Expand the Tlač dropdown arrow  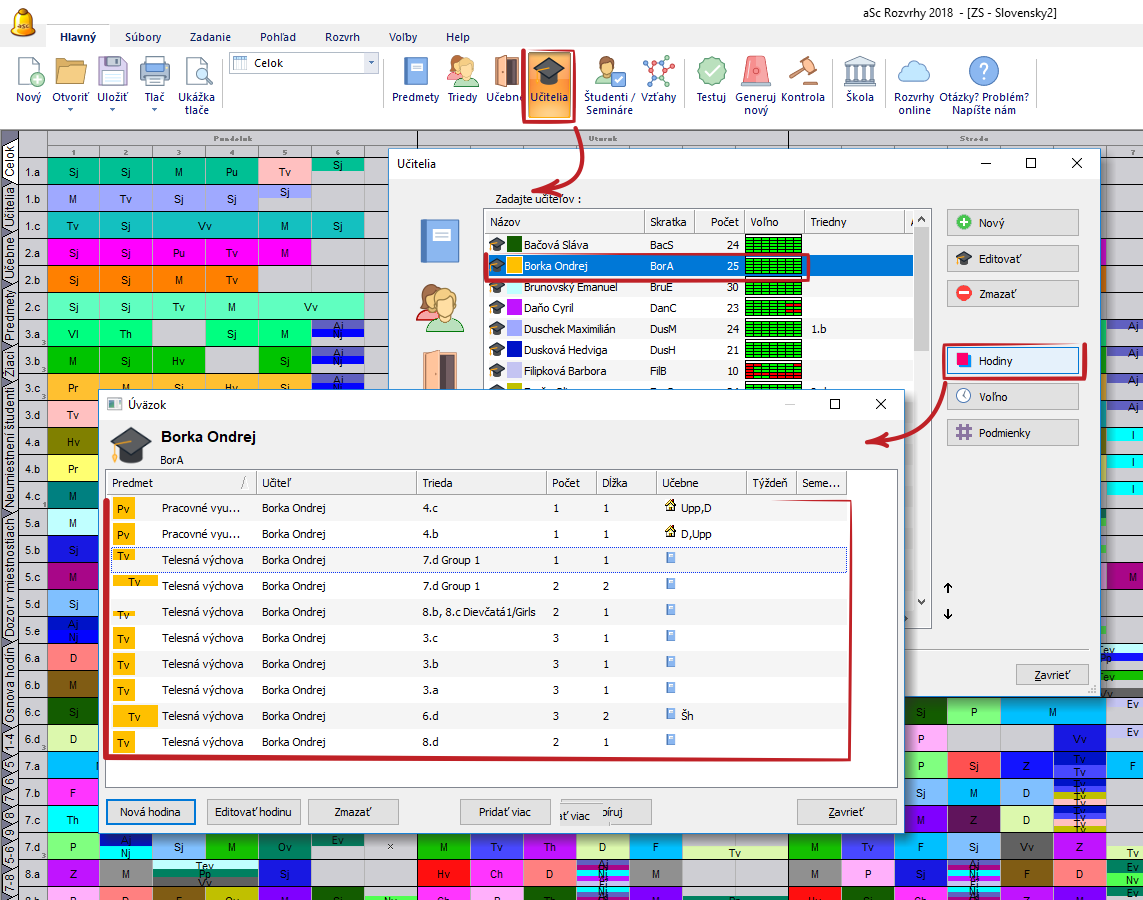(154, 110)
